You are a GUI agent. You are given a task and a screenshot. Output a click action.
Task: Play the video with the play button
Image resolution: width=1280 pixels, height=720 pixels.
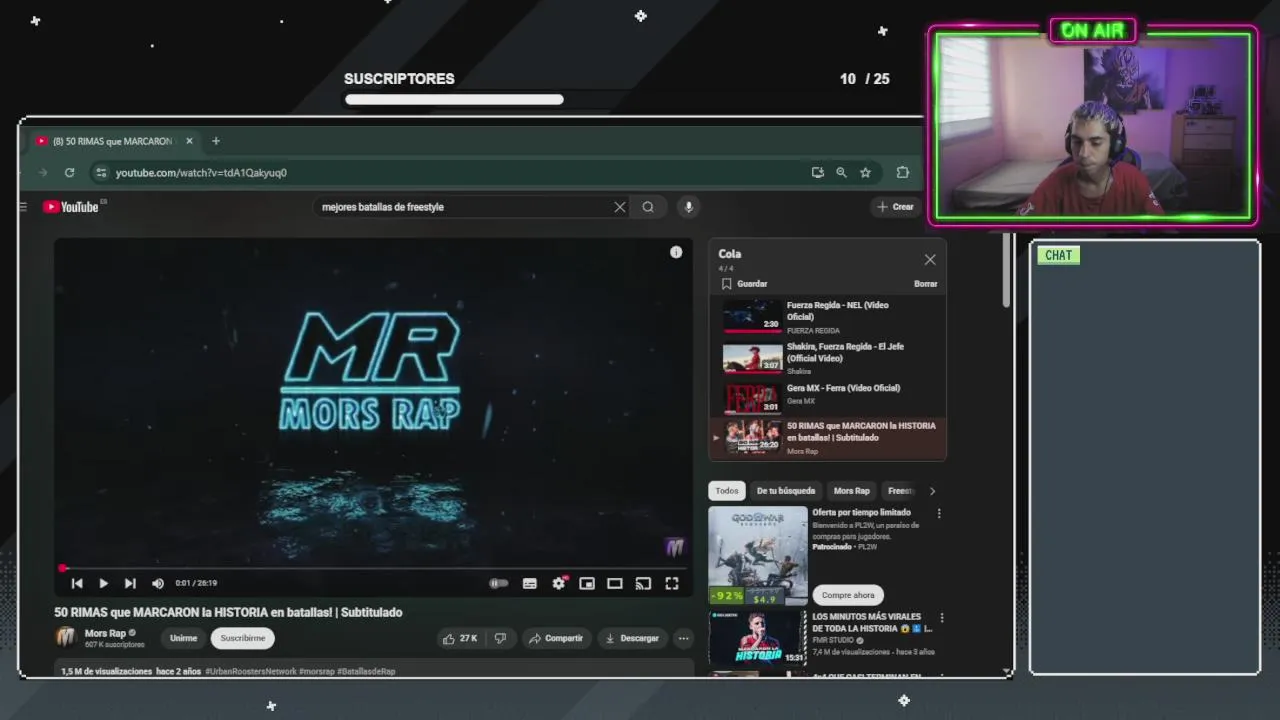pos(103,583)
